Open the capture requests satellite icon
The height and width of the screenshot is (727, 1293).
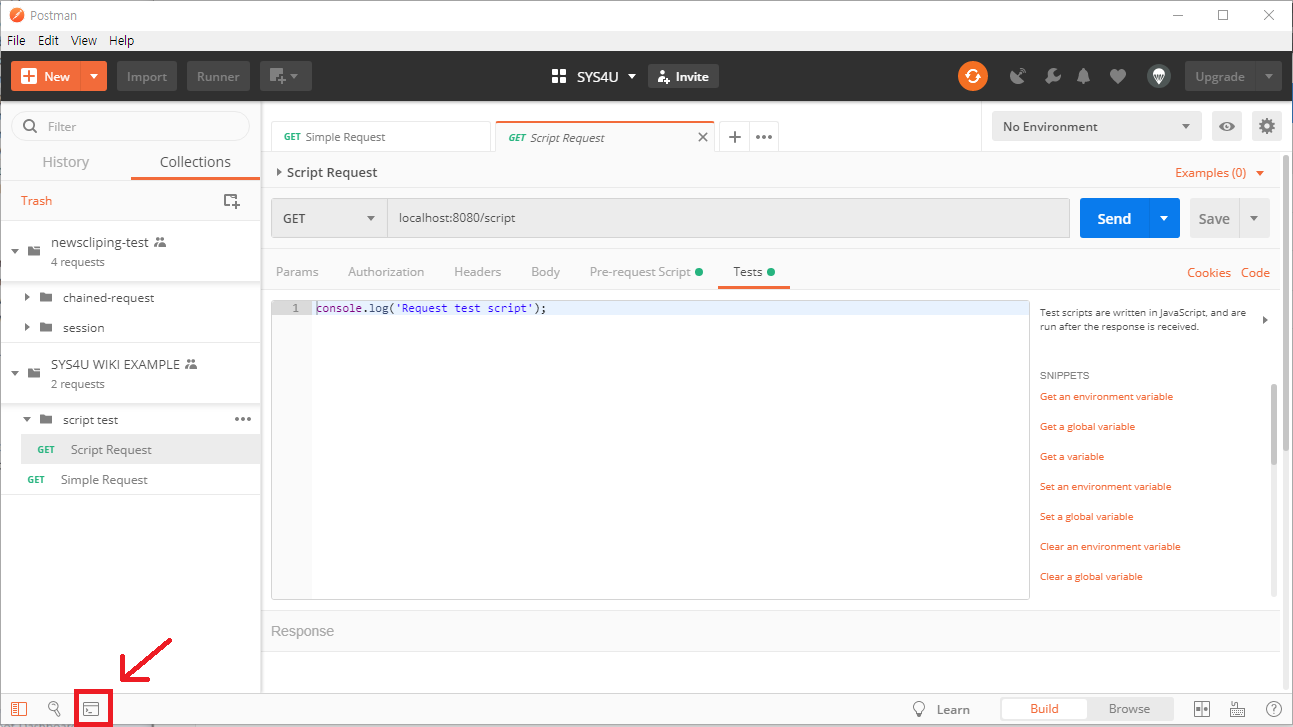pyautogui.click(x=1018, y=76)
